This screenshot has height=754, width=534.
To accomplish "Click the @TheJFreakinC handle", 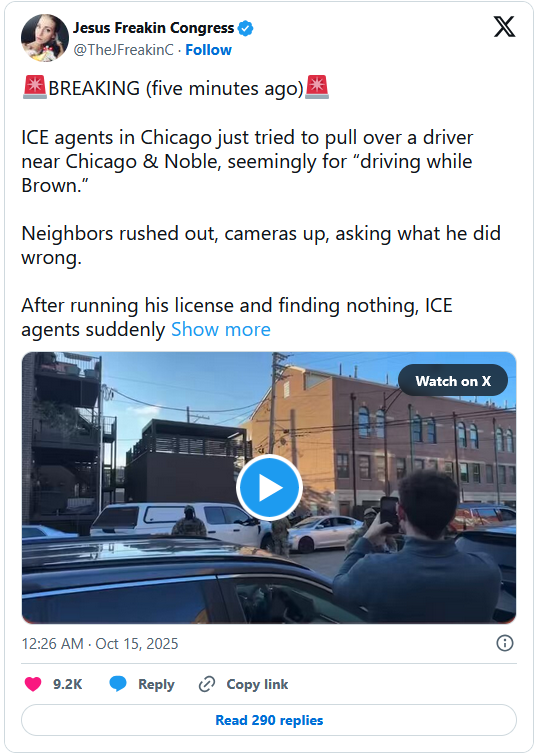I will [x=123, y=50].
